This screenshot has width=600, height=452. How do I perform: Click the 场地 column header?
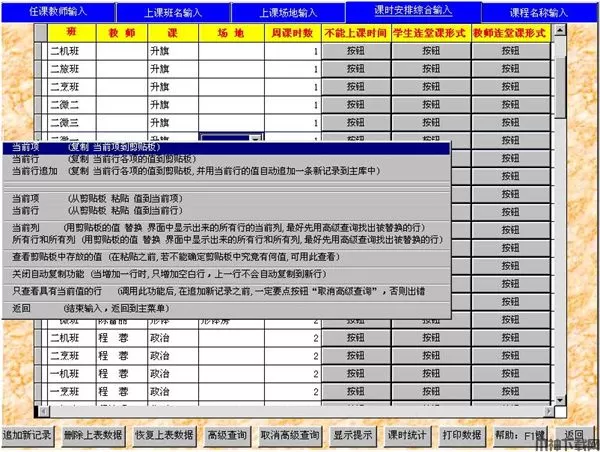[x=231, y=33]
